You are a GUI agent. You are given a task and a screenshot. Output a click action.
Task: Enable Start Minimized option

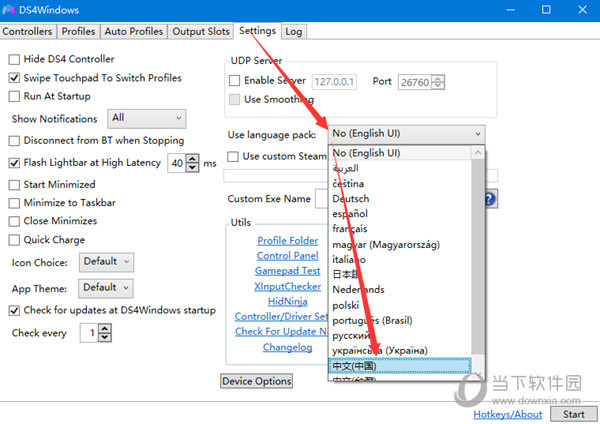click(x=14, y=185)
